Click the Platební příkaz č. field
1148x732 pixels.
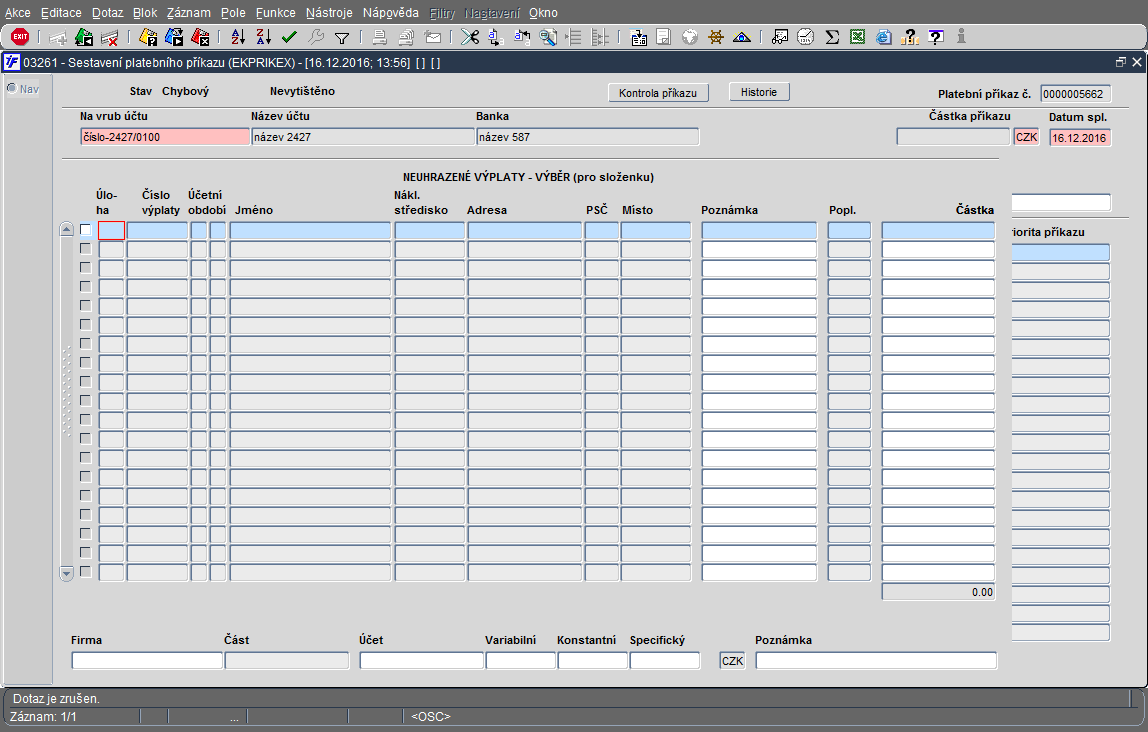pos(1076,94)
